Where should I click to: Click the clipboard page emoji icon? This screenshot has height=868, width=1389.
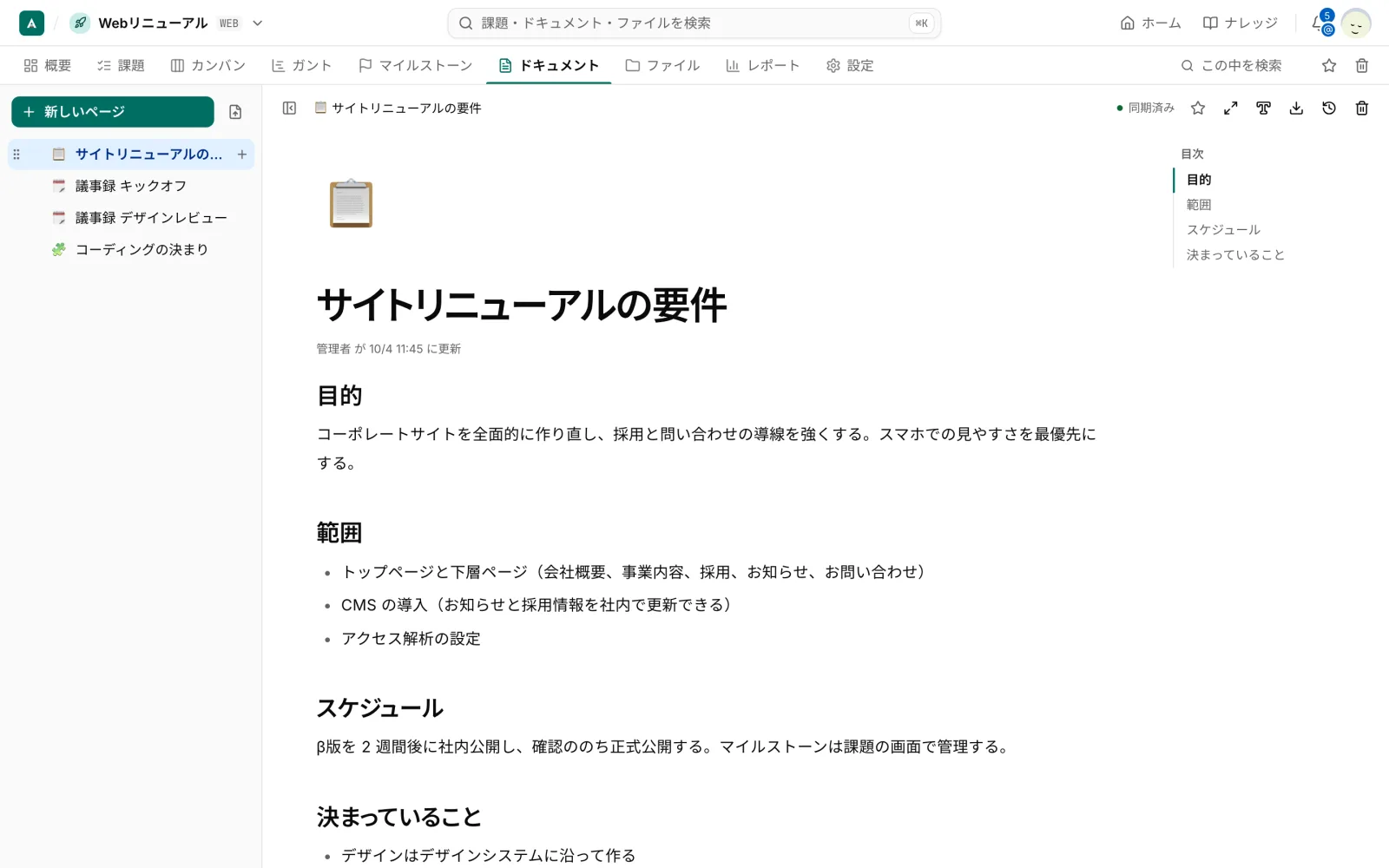click(x=351, y=203)
